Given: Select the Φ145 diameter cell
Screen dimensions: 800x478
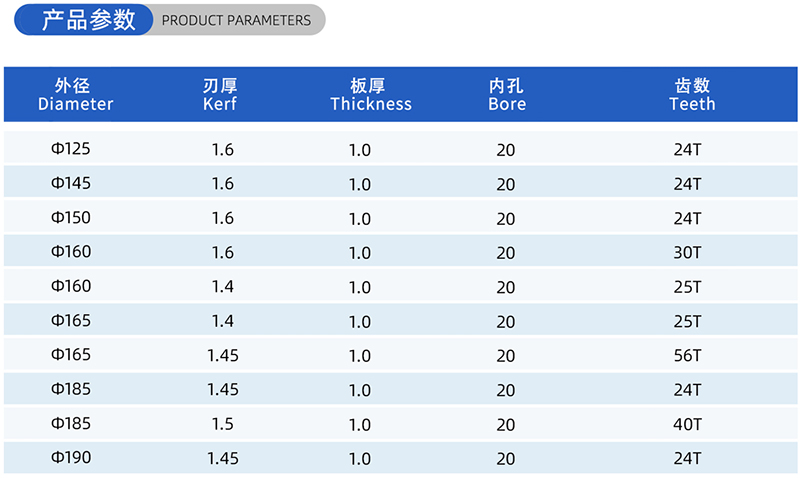Looking at the screenshot, I should (71, 184).
